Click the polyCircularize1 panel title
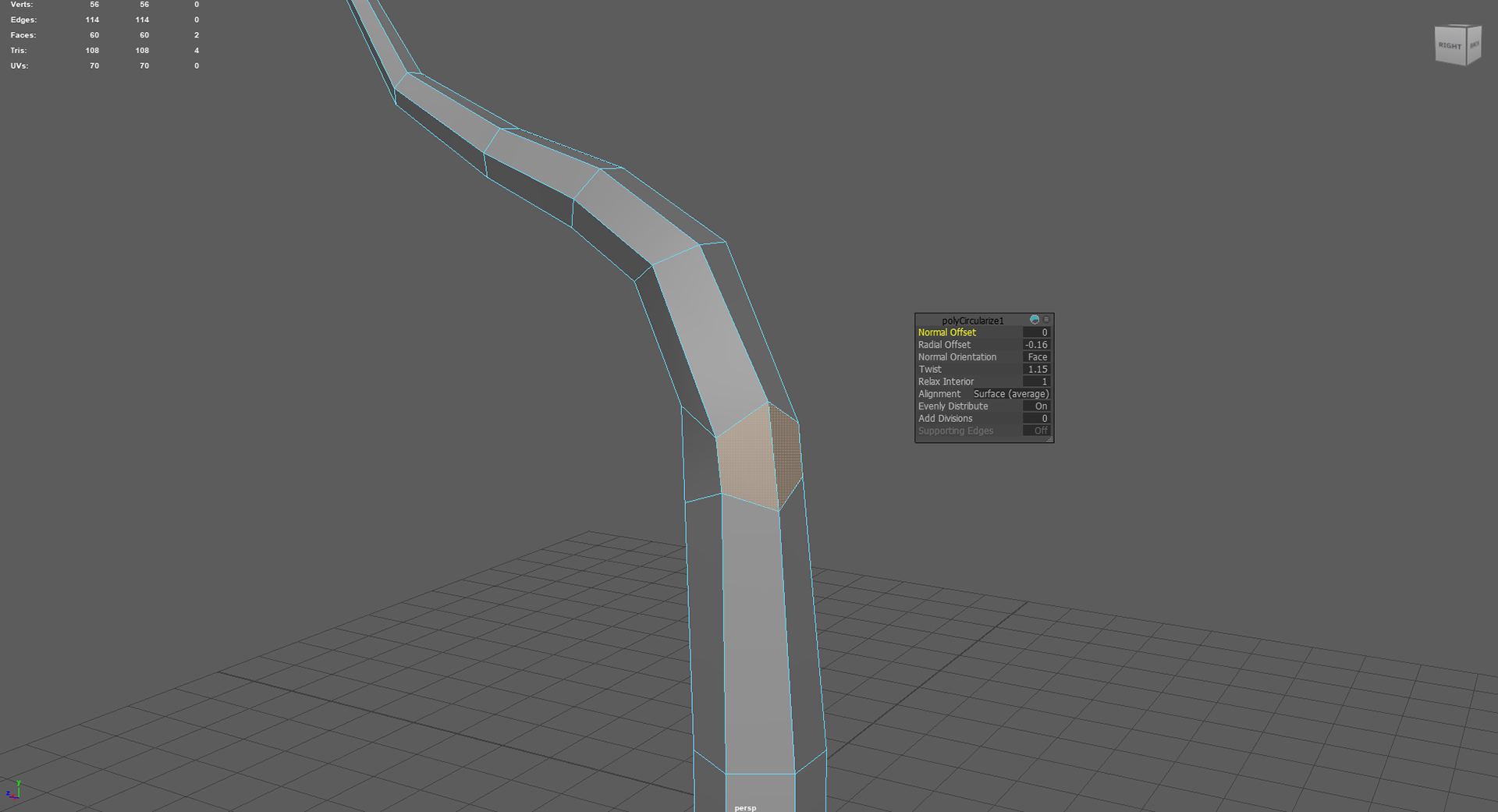Viewport: 1498px width, 812px height. click(973, 321)
